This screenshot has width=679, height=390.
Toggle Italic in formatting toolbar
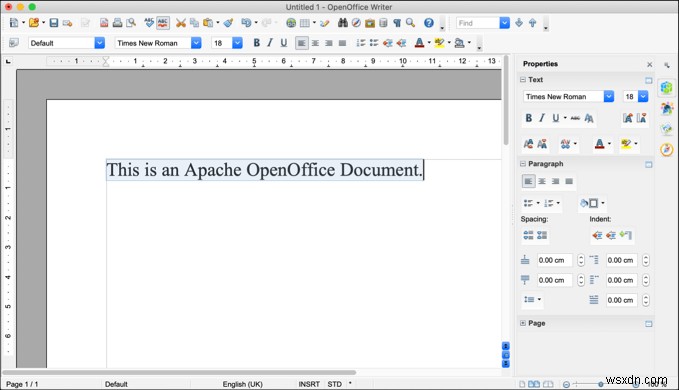coord(270,42)
